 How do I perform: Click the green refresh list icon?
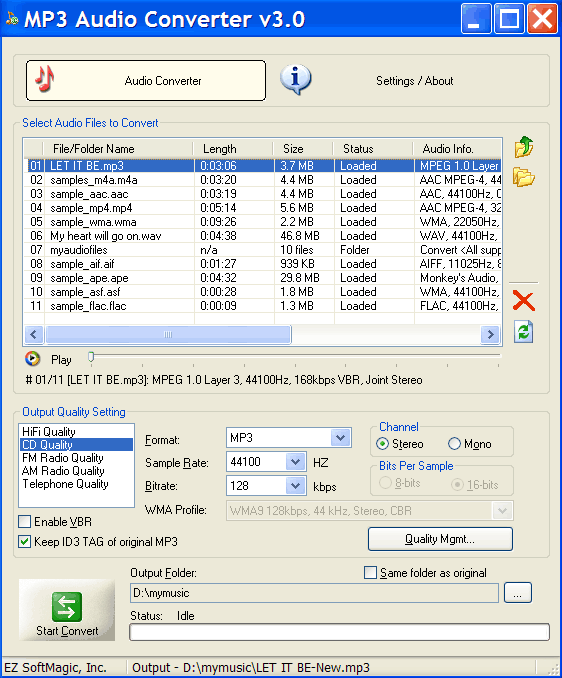(x=524, y=332)
